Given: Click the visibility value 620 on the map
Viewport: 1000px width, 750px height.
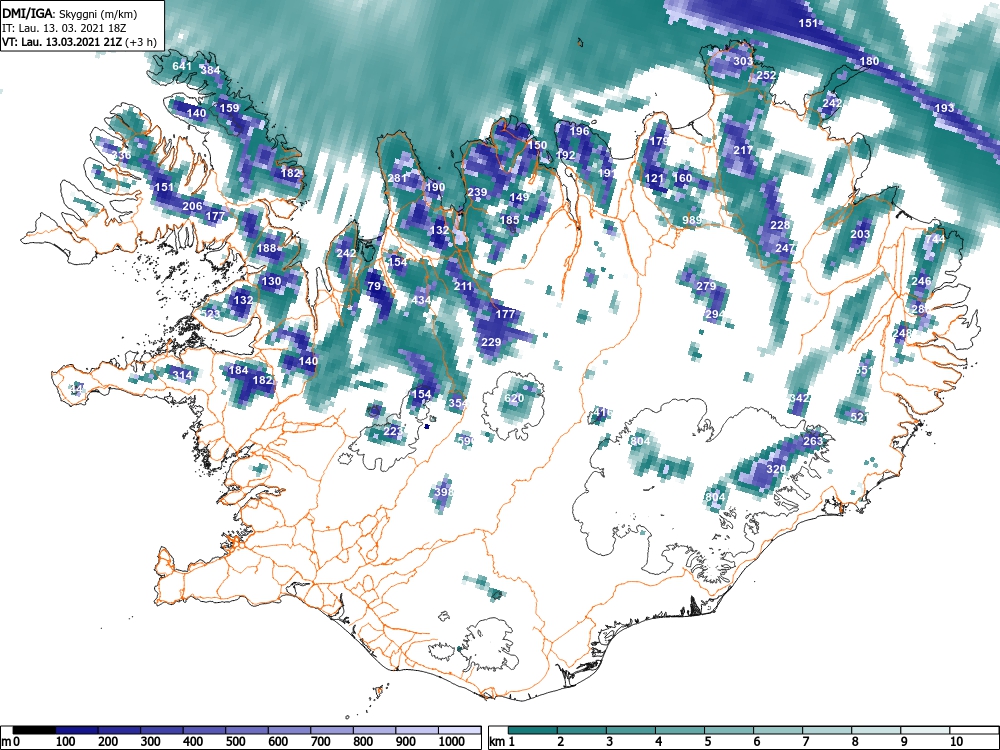Looking at the screenshot, I should (x=514, y=398).
